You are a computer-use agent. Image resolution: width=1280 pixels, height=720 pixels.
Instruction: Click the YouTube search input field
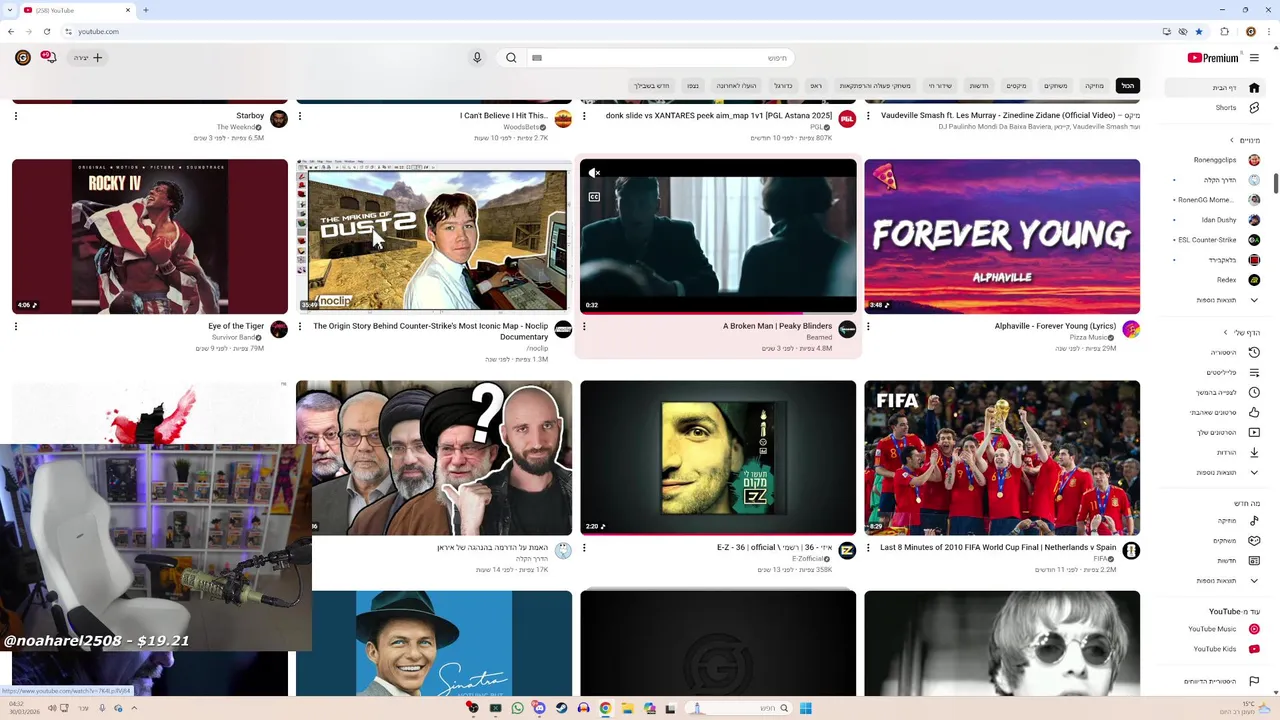tap(660, 58)
